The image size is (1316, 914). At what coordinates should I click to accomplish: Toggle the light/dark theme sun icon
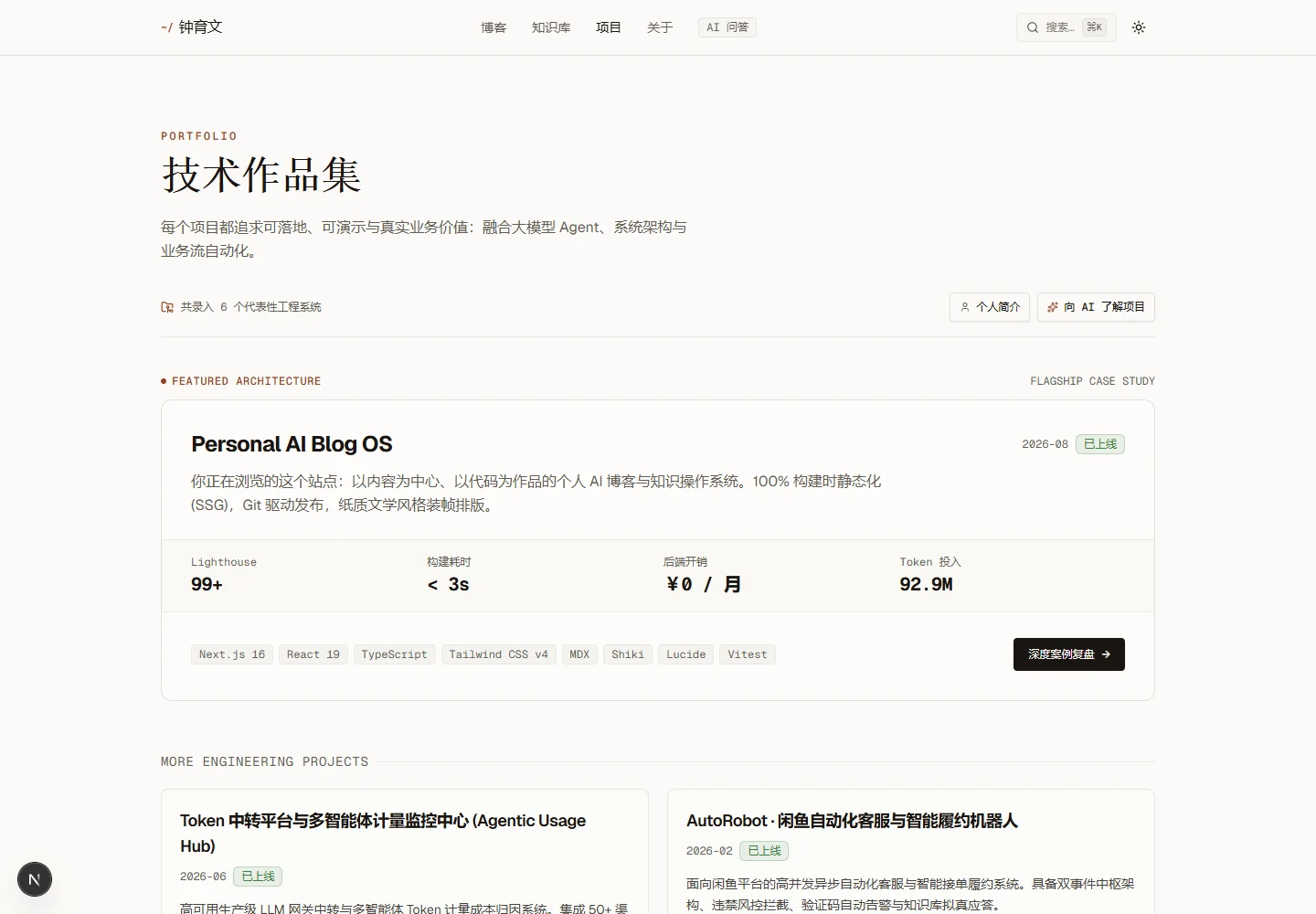pos(1139,27)
